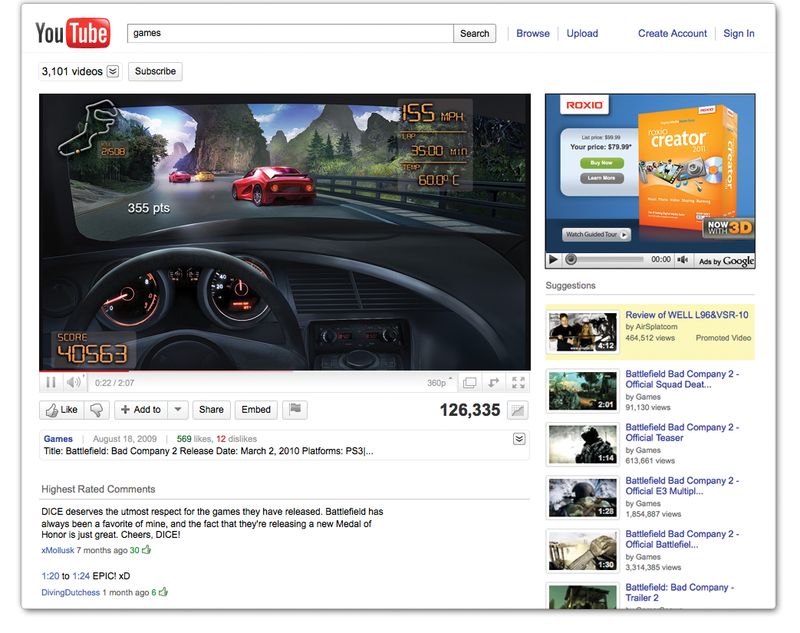800x633 pixels.
Task: Jump to 1:24 timestamp in comment
Action: point(81,576)
